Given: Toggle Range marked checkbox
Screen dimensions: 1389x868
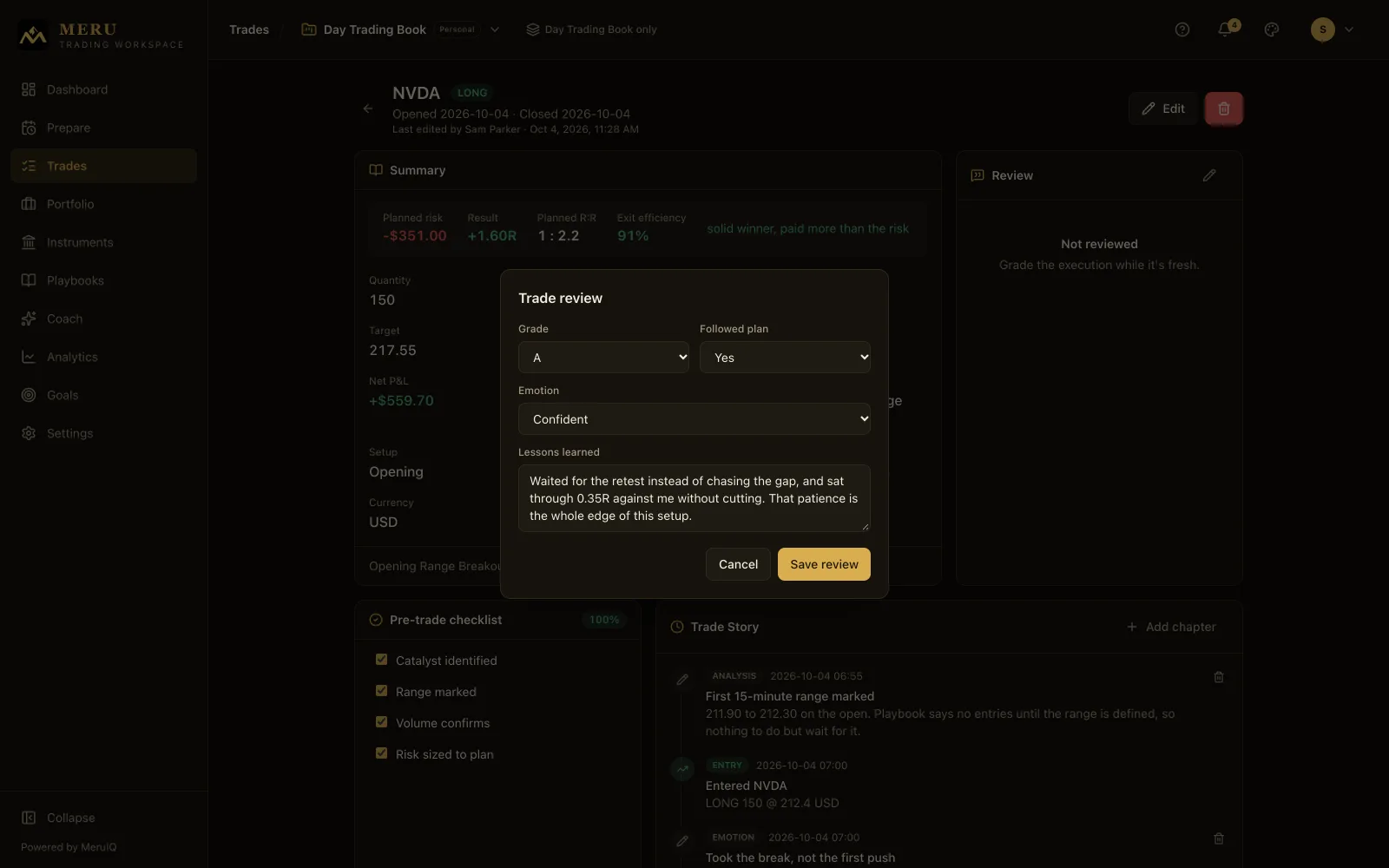Looking at the screenshot, I should (381, 691).
